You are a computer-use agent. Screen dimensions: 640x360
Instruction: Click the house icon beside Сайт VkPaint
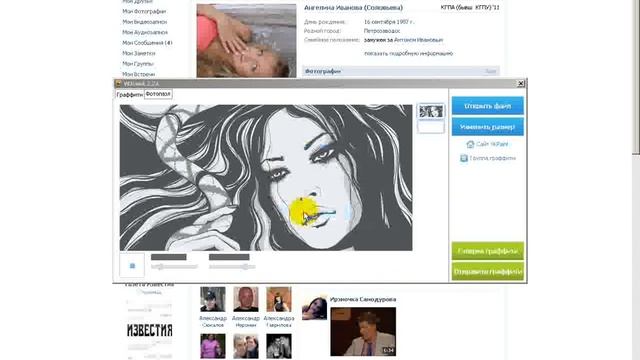coord(470,144)
